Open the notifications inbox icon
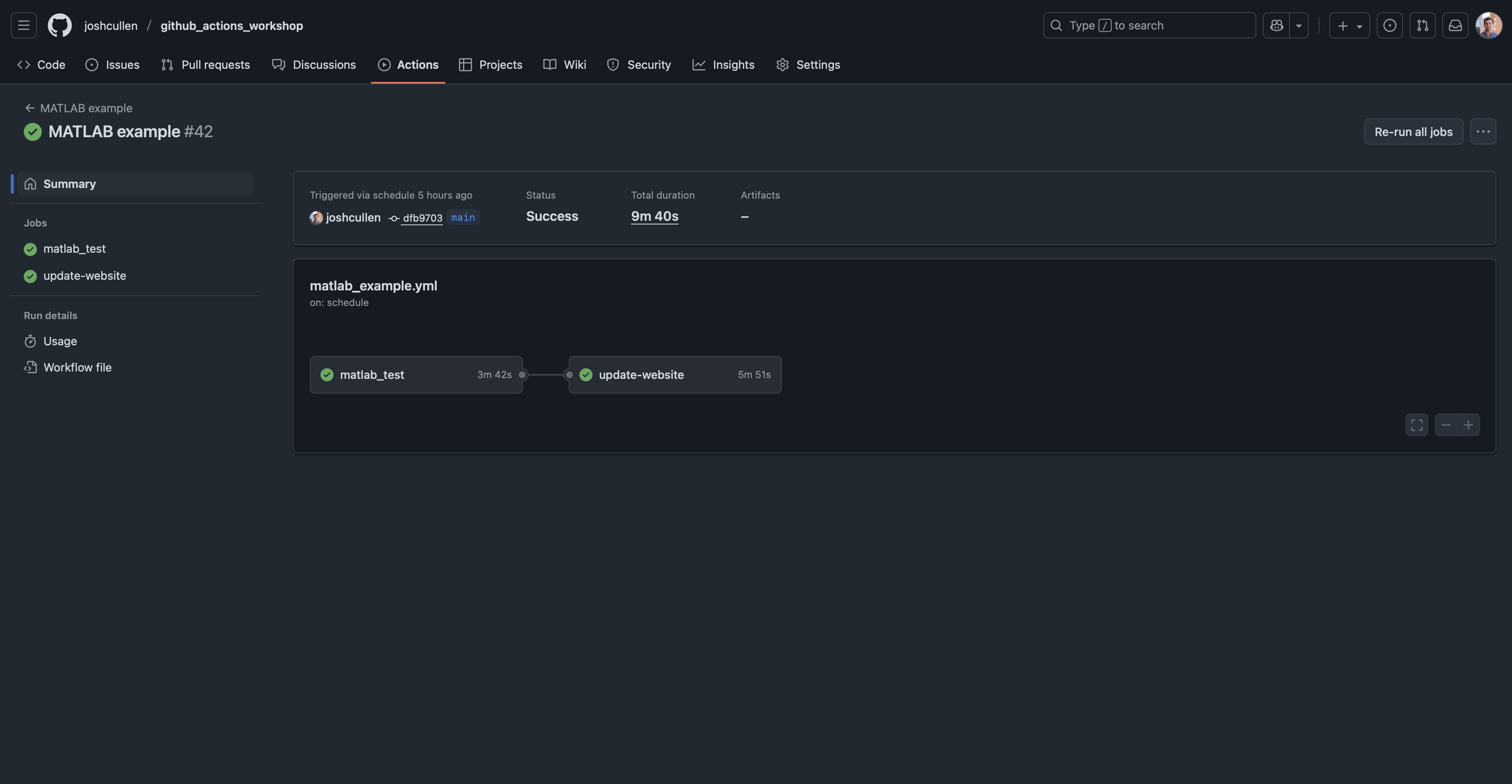The height and width of the screenshot is (784, 1512). pos(1455,25)
